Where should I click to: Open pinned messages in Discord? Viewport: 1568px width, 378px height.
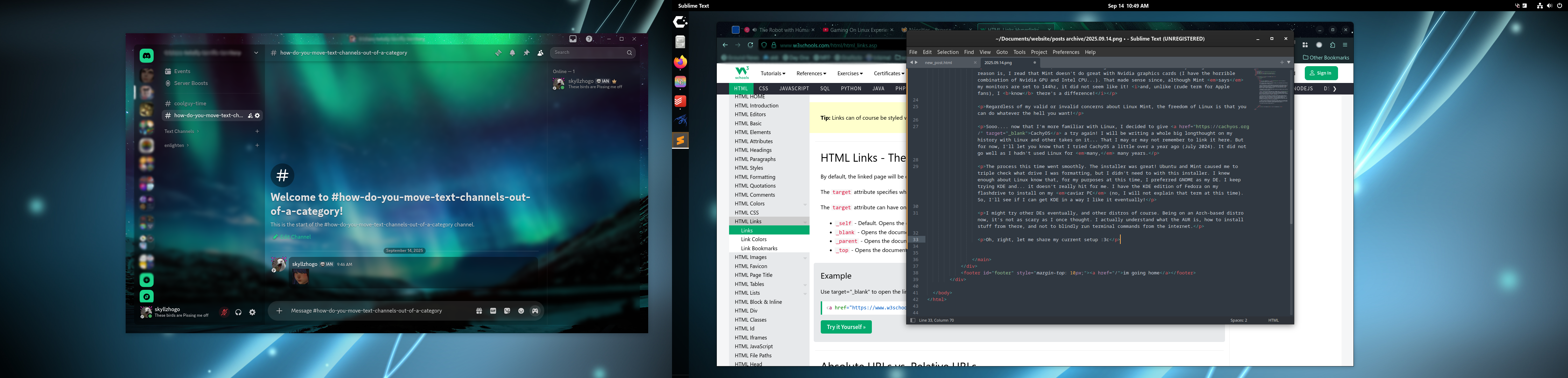[x=526, y=53]
